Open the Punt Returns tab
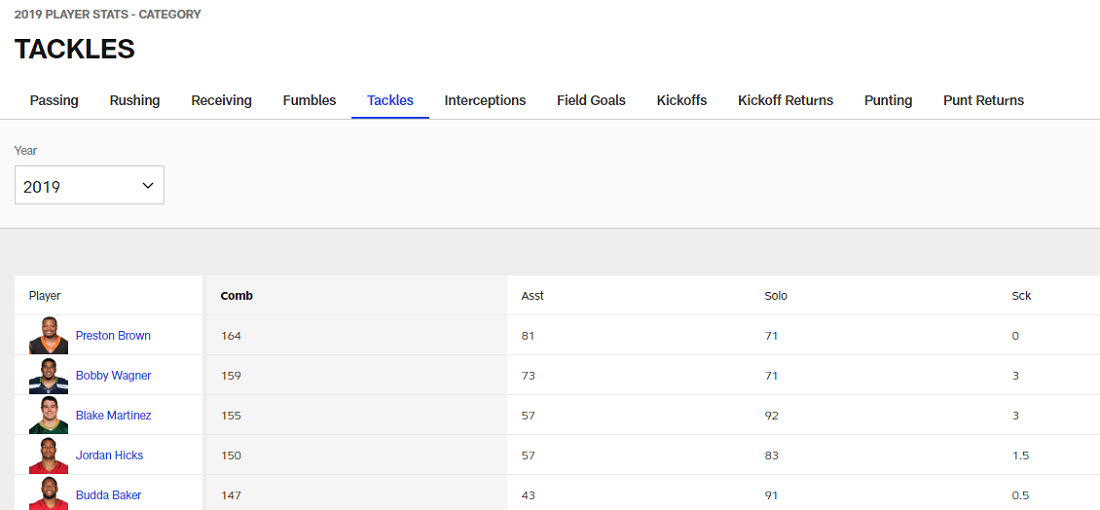 983,100
